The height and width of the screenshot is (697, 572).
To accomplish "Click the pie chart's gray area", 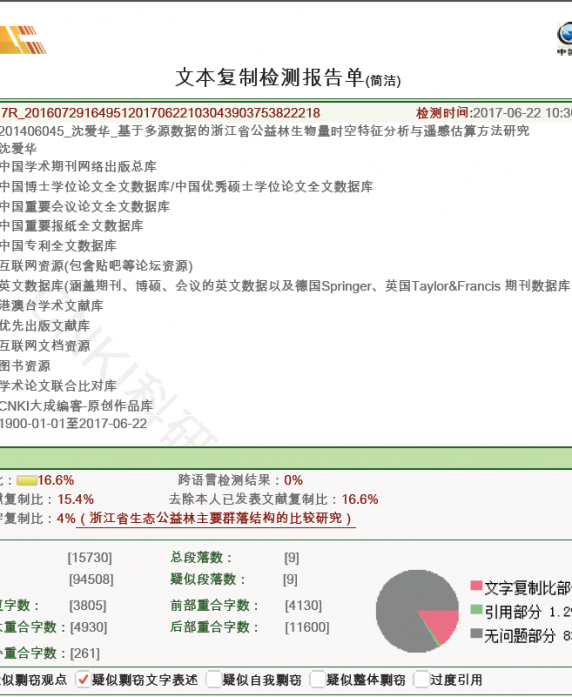I will coord(402,607).
